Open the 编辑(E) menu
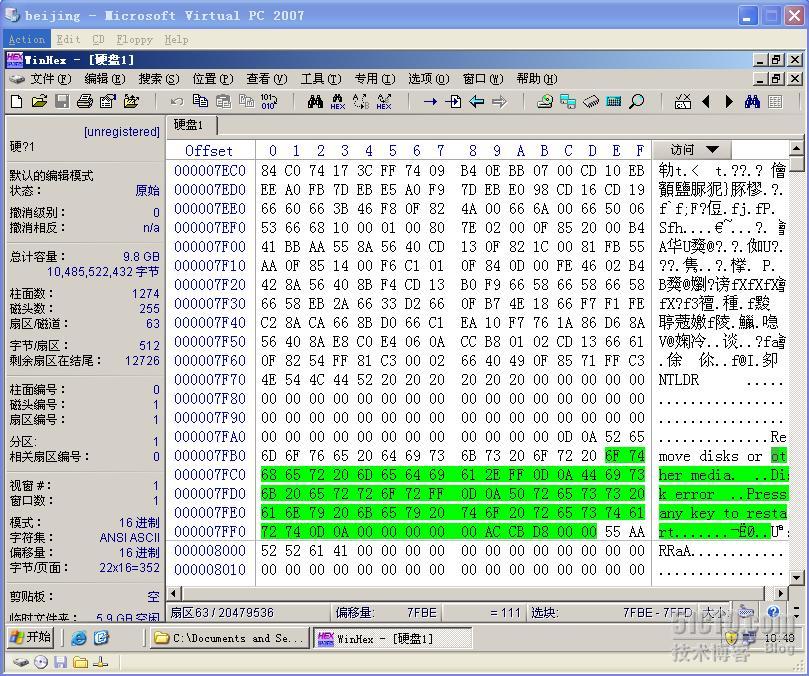The height and width of the screenshot is (676, 809). [x=105, y=79]
